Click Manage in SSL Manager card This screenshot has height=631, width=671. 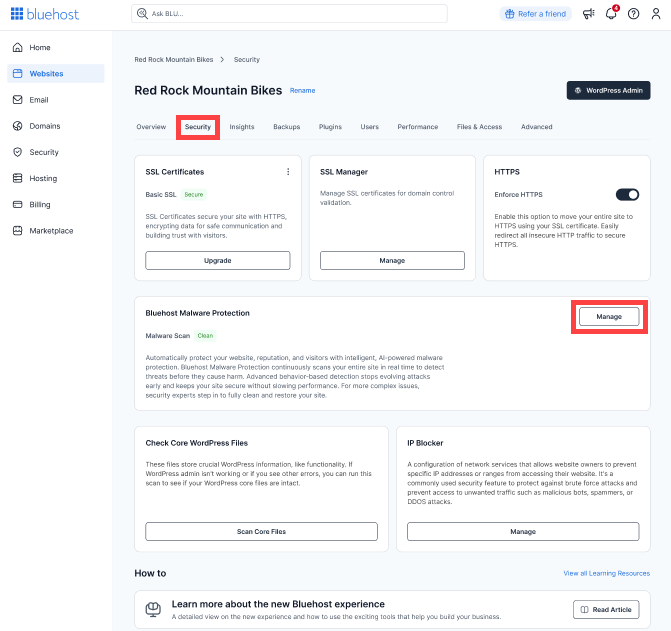point(392,261)
